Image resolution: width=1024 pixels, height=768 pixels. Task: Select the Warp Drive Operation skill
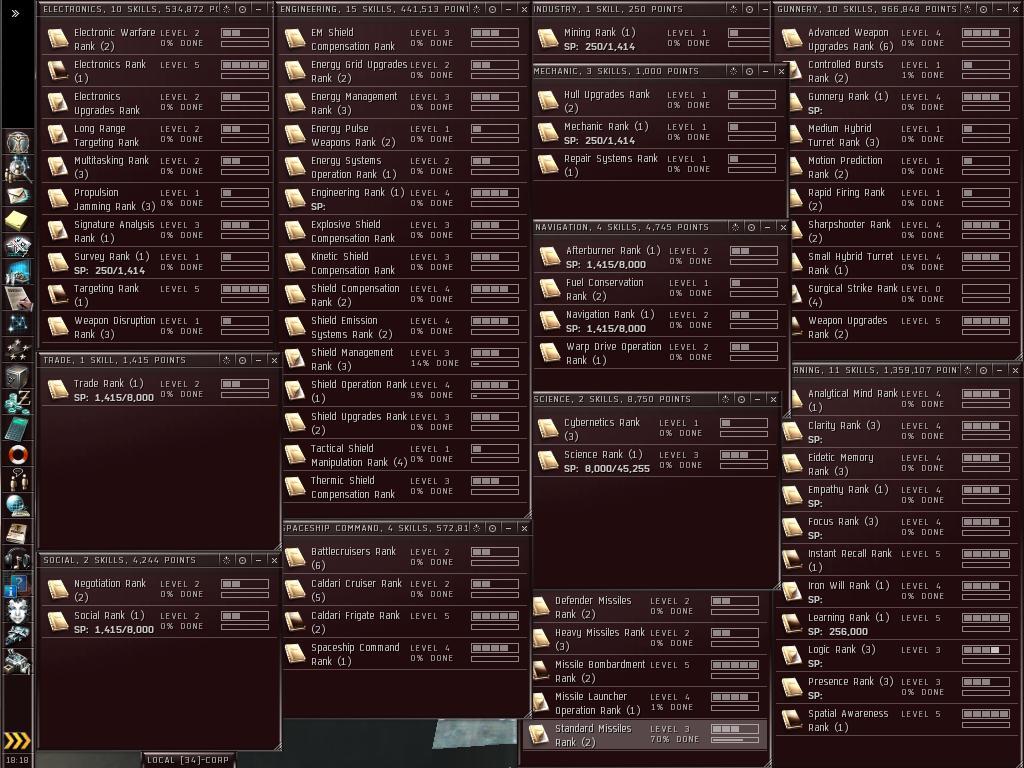[x=660, y=353]
